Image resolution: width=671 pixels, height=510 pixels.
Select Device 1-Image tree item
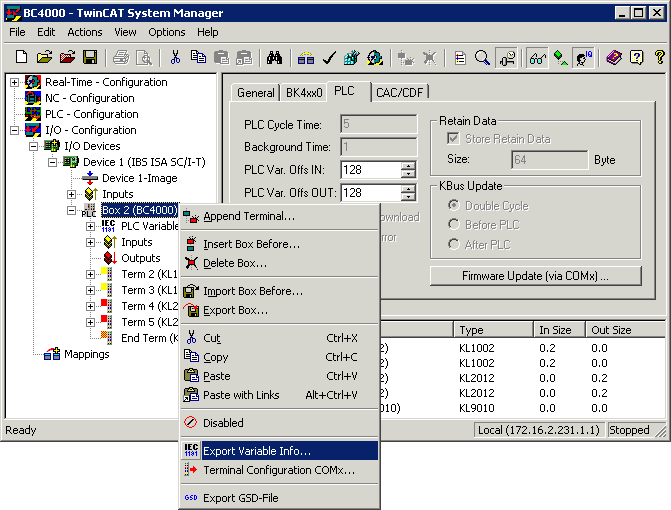point(140,178)
